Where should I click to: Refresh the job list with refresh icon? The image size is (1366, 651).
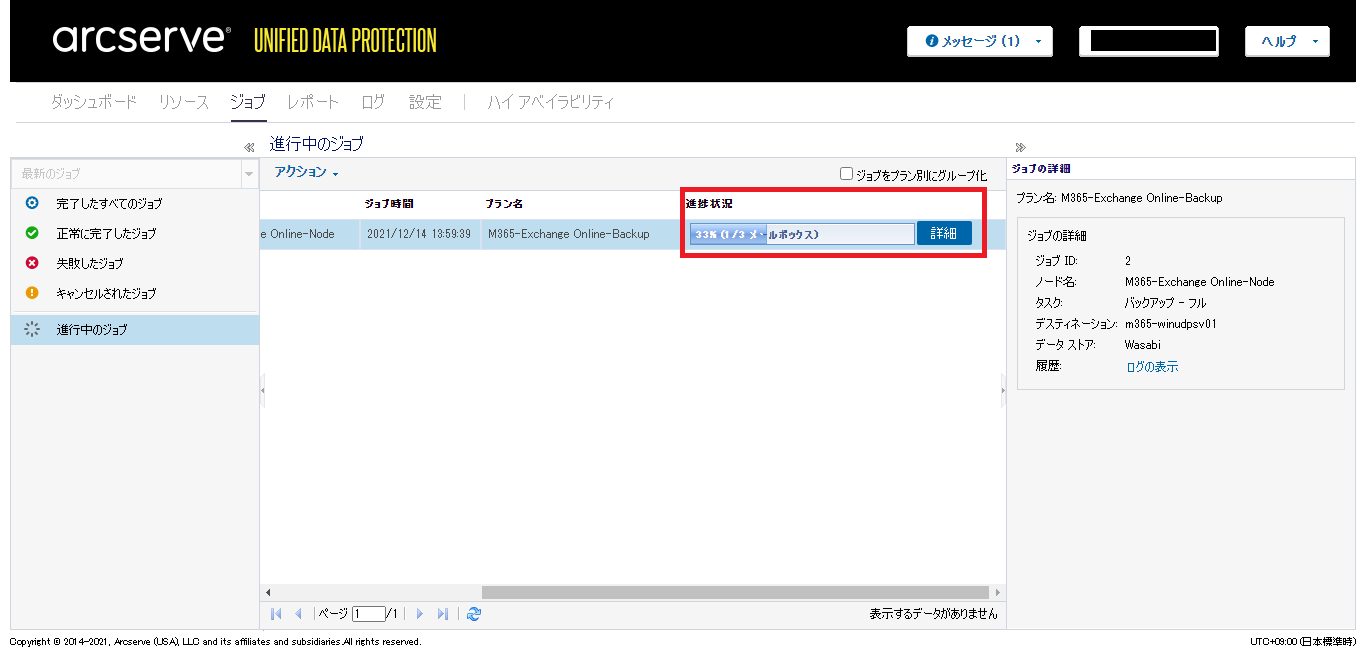474,614
